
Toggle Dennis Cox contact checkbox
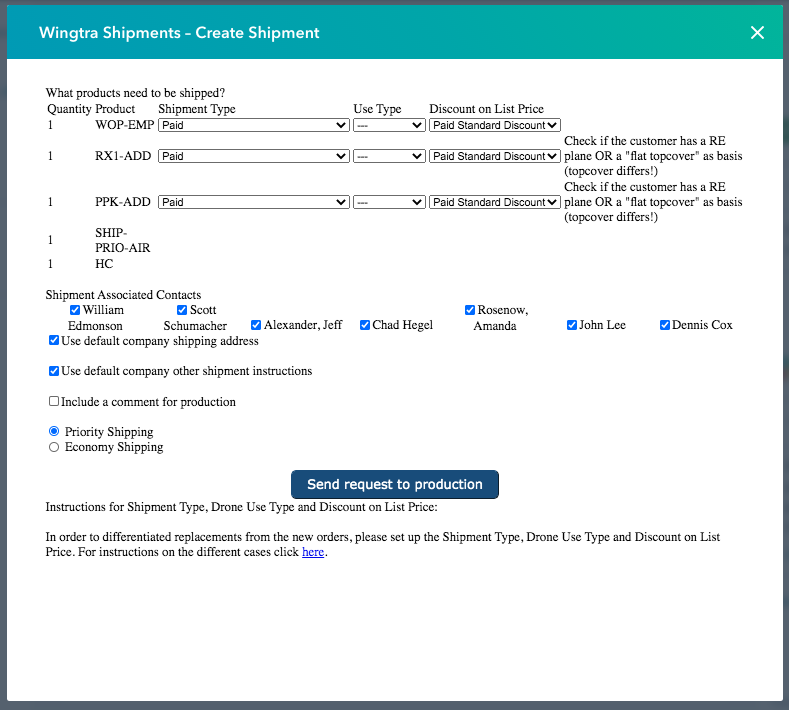[665, 325]
